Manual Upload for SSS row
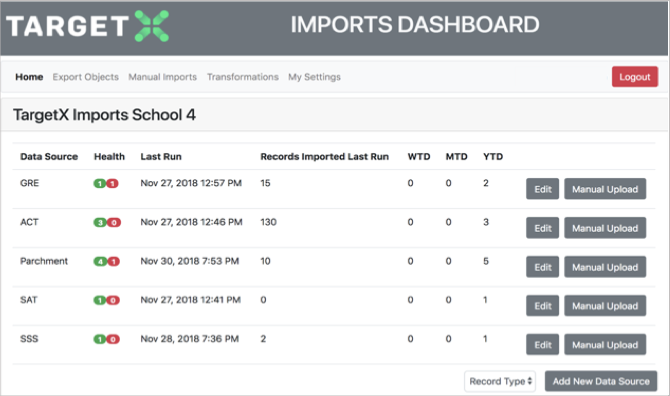The height and width of the screenshot is (396, 670). tap(605, 345)
